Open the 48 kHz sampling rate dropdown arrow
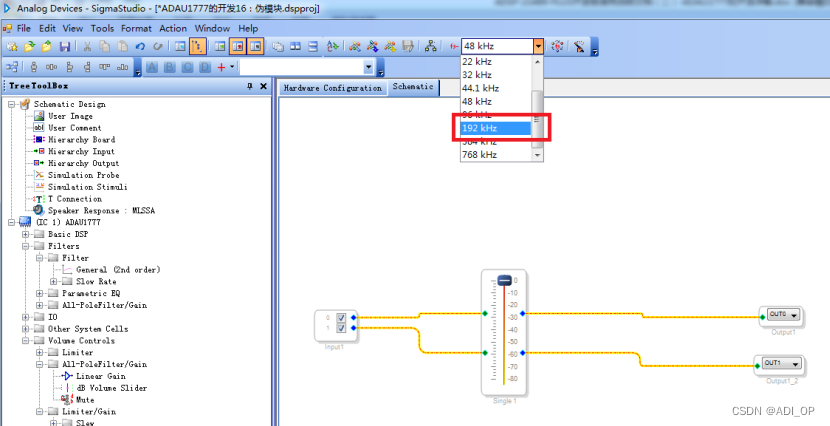This screenshot has width=830, height=426. [538, 47]
